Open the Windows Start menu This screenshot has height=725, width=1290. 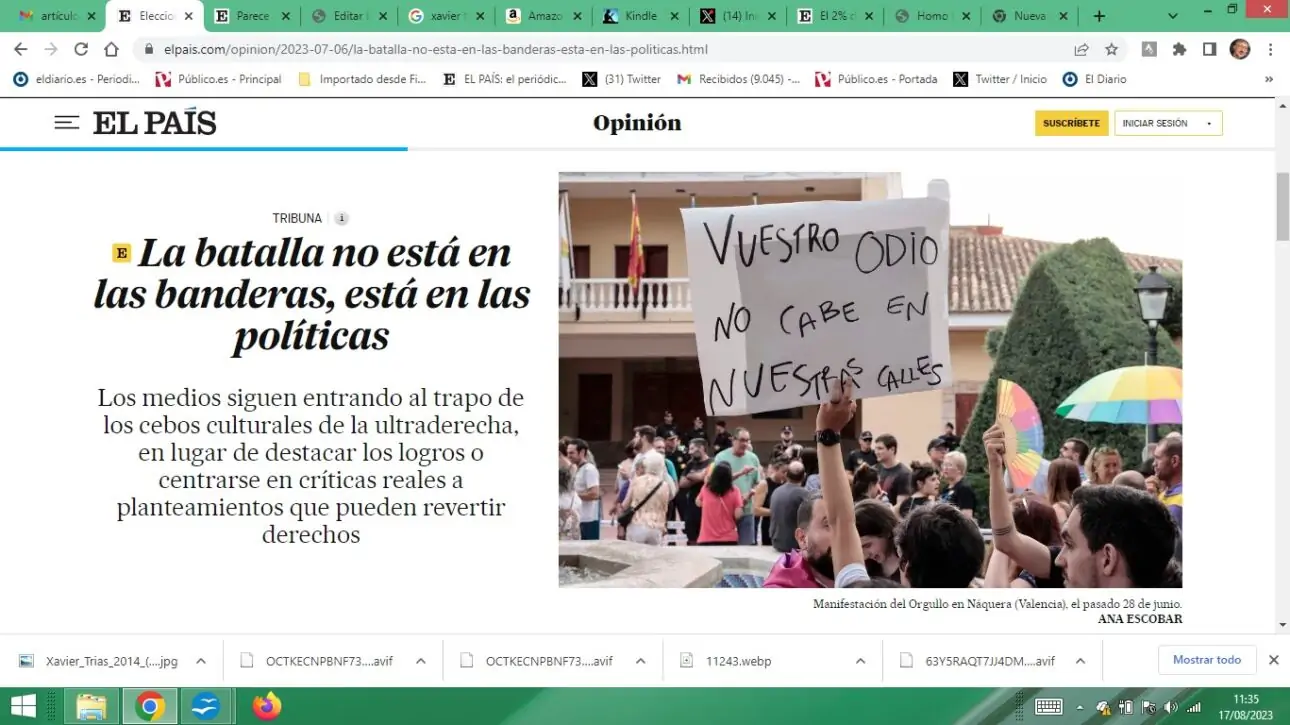pyautogui.click(x=24, y=706)
